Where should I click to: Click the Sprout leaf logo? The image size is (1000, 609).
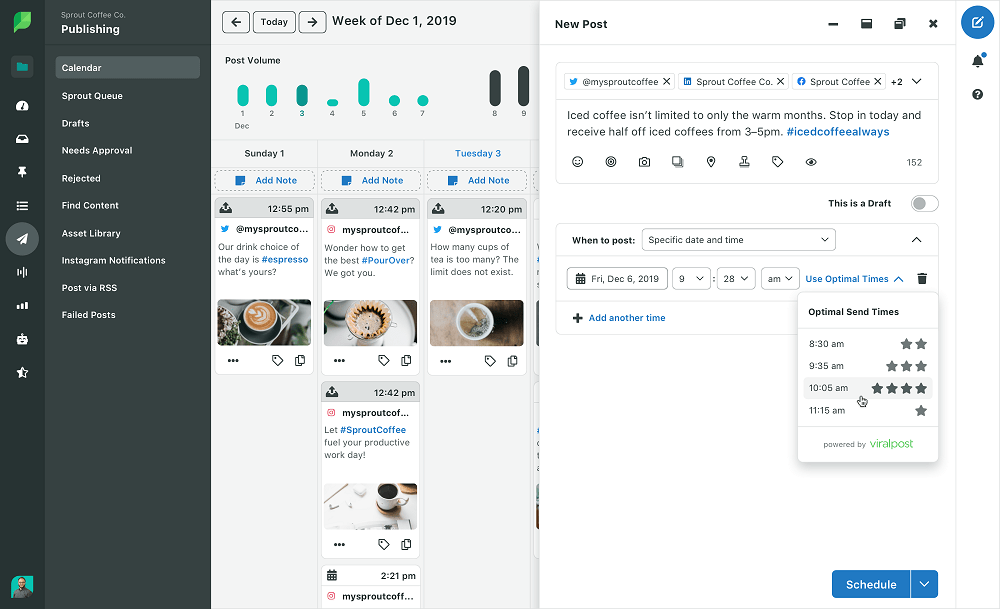(x=22, y=22)
